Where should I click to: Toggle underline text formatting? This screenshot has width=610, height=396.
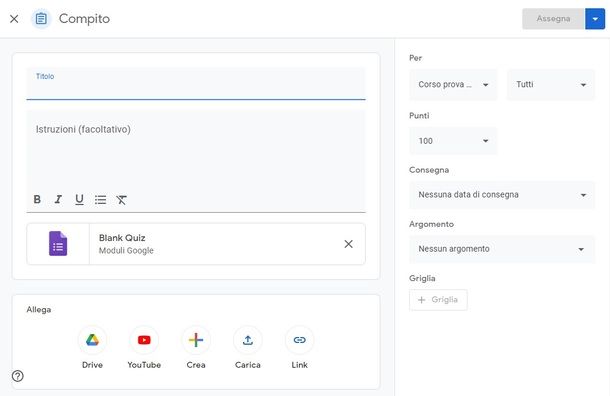[x=79, y=199]
